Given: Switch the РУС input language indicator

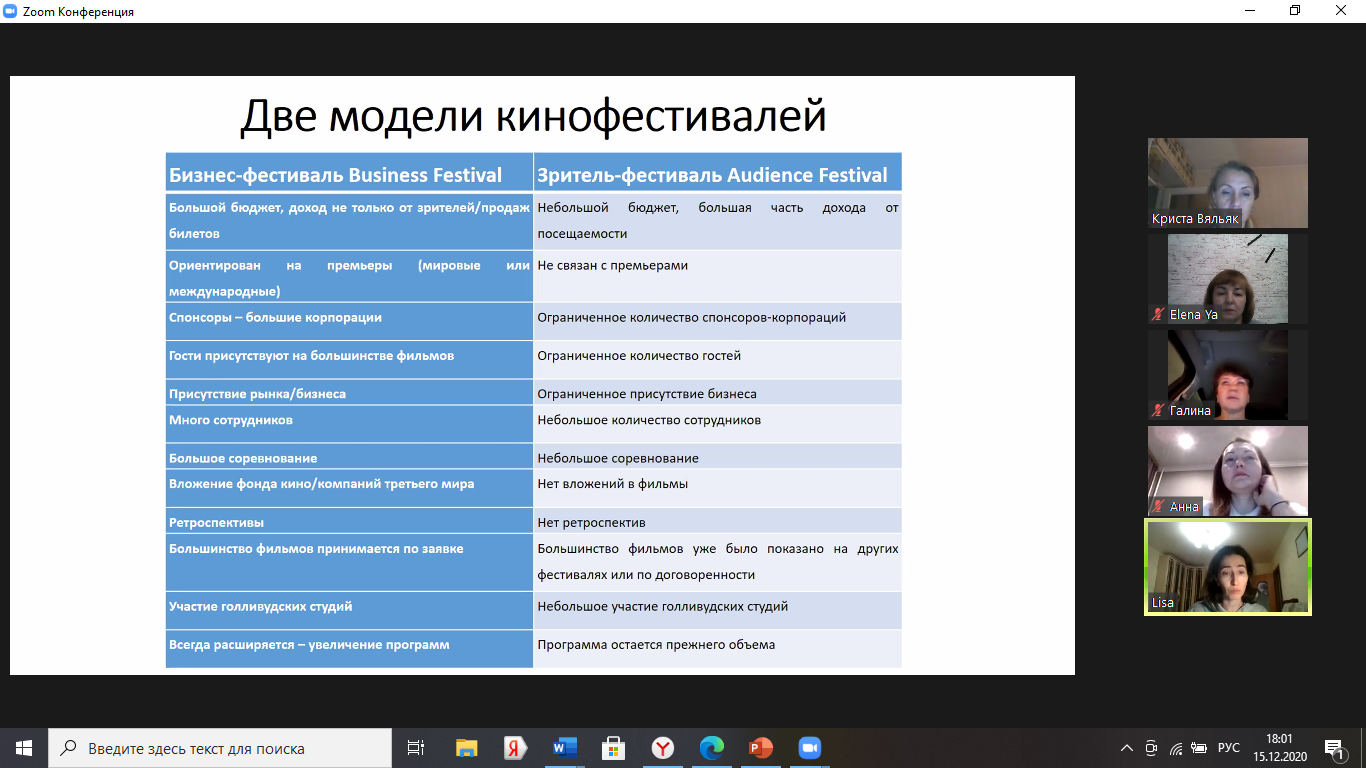Looking at the screenshot, I should 1229,748.
